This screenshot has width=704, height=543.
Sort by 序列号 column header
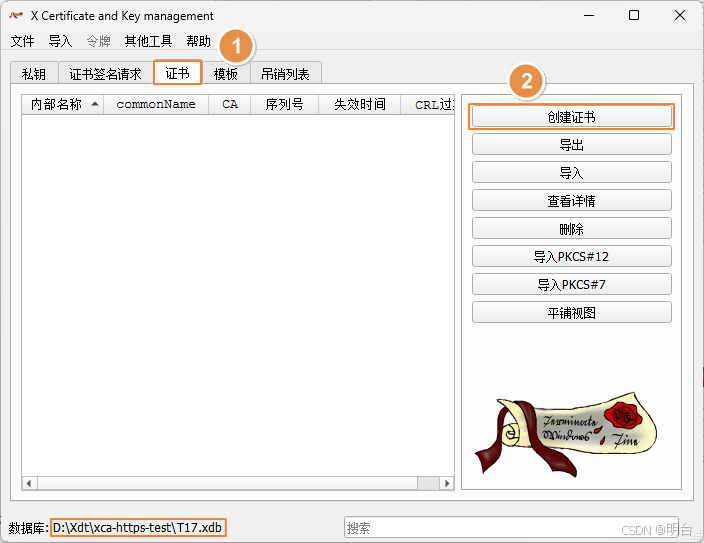click(284, 104)
